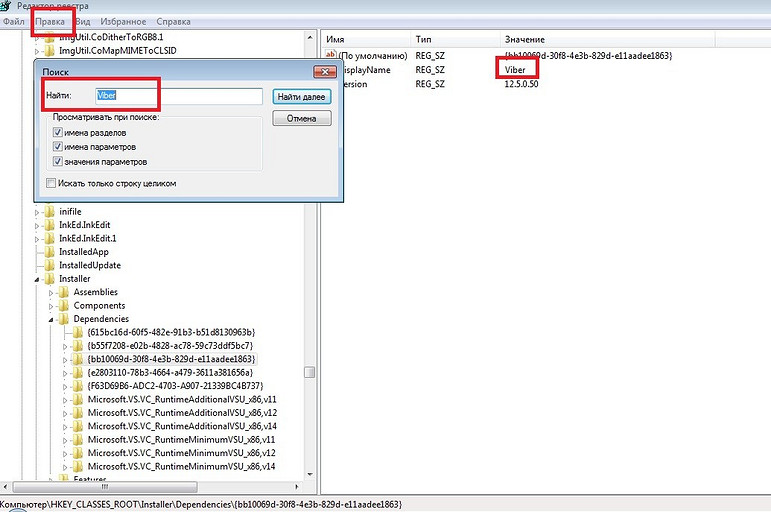Collapse the Dependencies tree node
Screen dimensions: 771x512
52,319
